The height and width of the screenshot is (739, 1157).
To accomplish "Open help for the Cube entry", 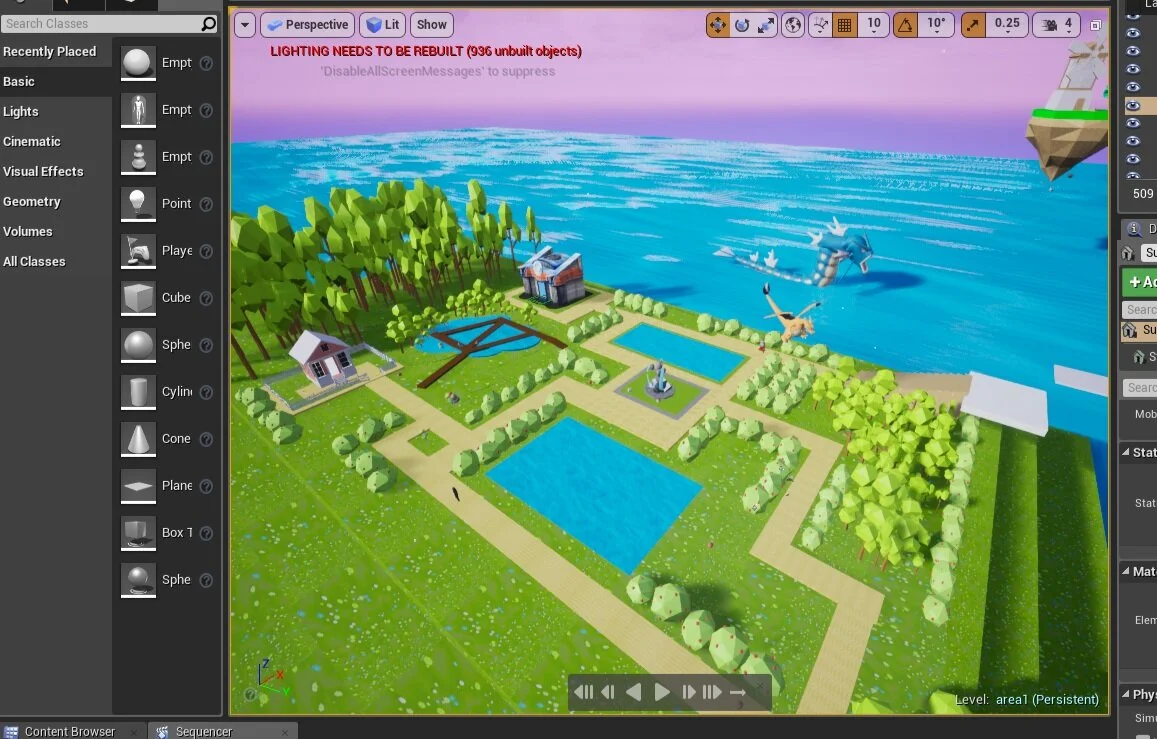I will tap(207, 298).
